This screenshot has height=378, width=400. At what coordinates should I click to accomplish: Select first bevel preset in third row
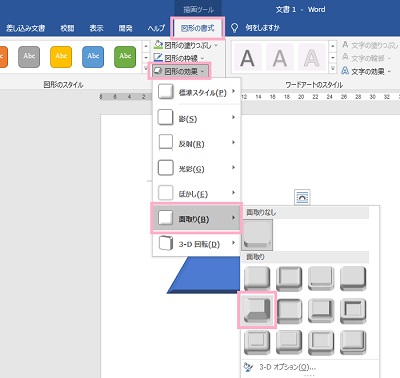(257, 343)
